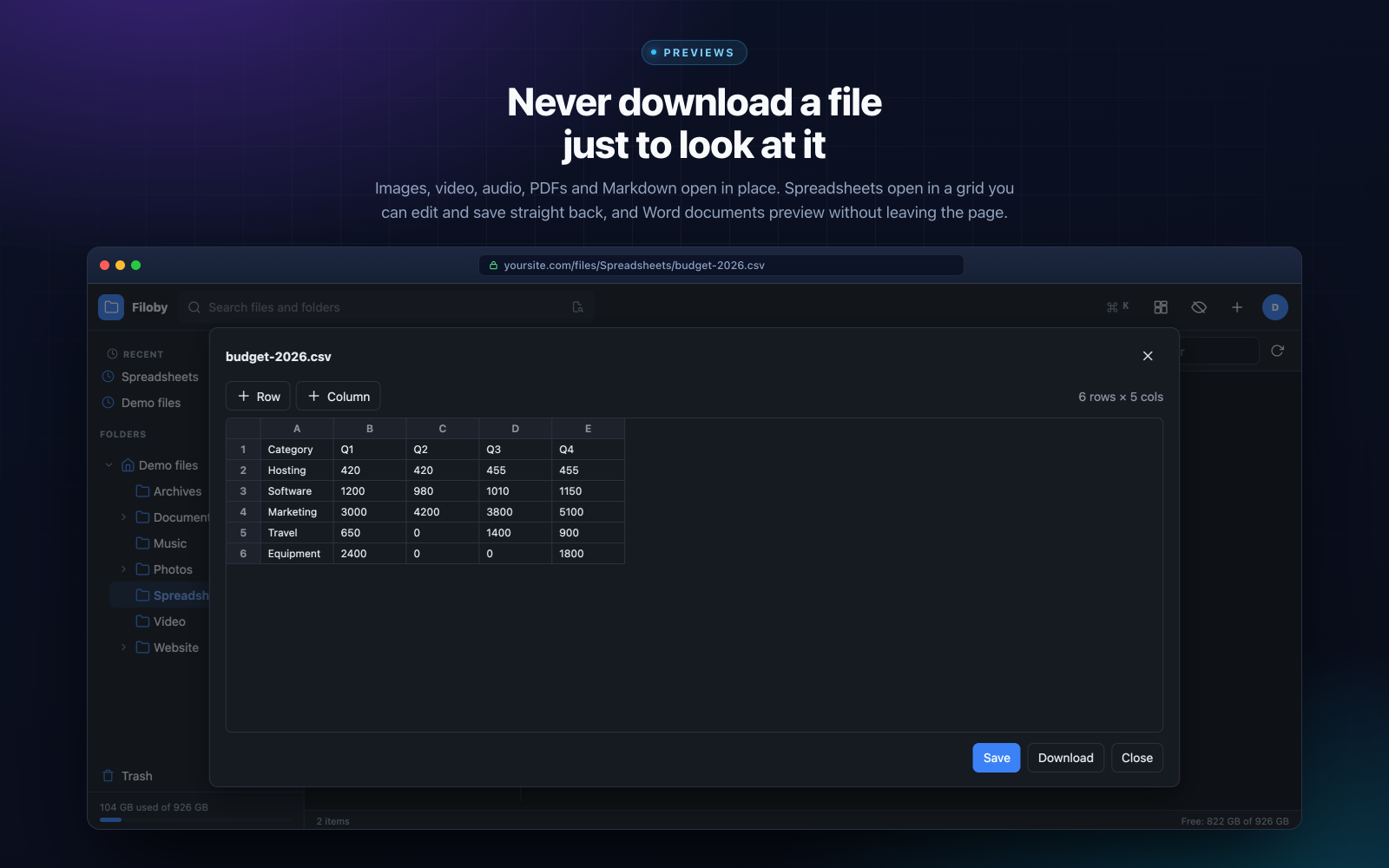The width and height of the screenshot is (1389, 868).
Task: Click the refresh icon
Action: click(1277, 351)
